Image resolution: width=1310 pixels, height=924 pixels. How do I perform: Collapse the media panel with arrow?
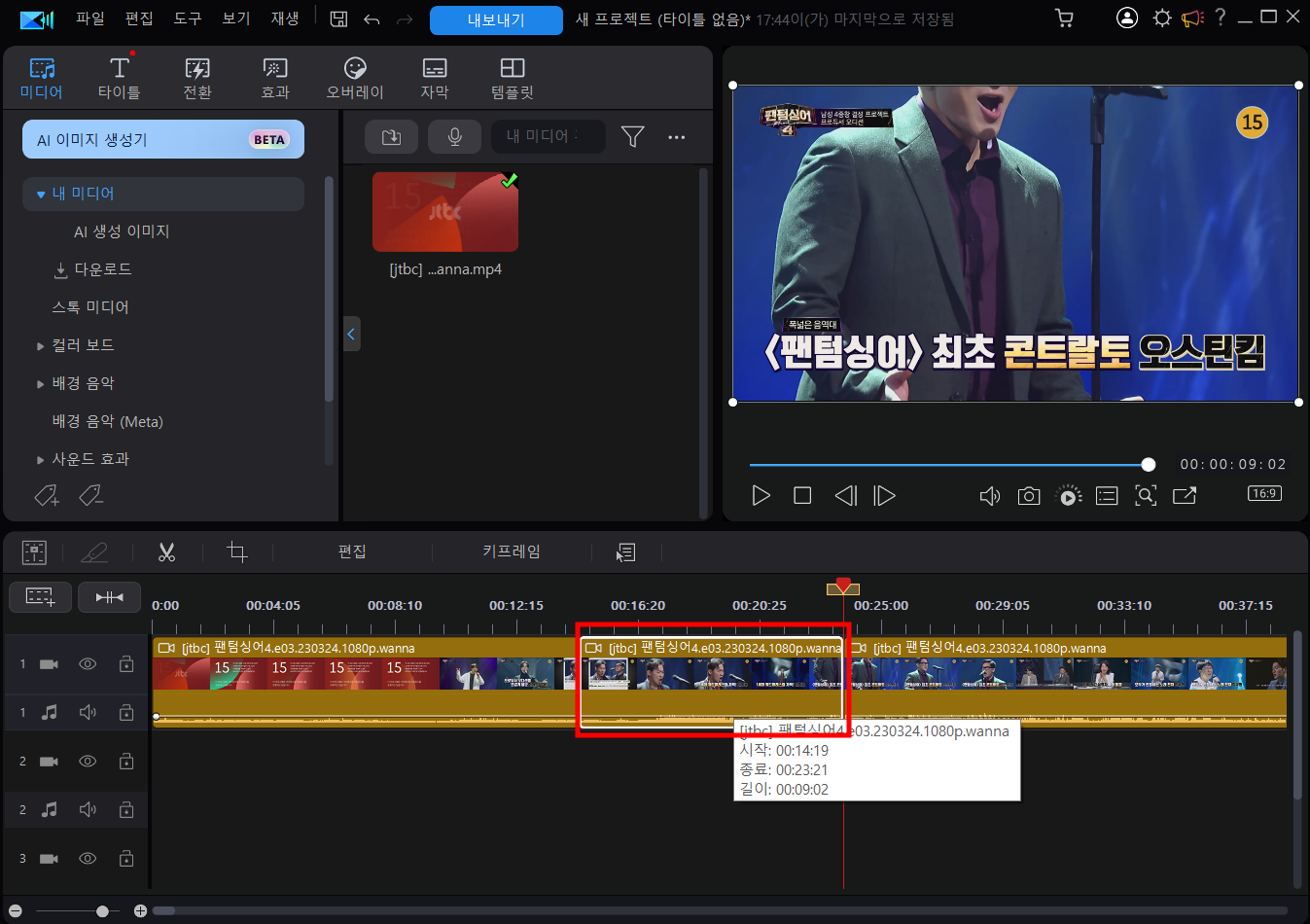pyautogui.click(x=351, y=334)
